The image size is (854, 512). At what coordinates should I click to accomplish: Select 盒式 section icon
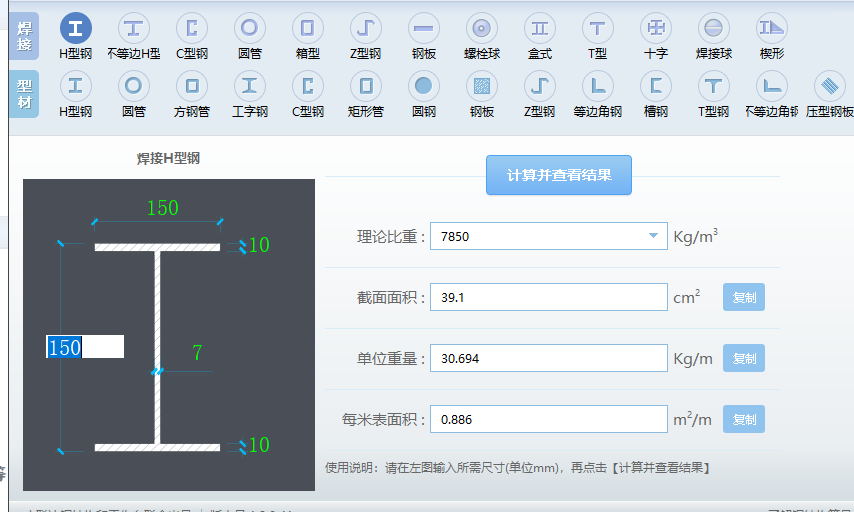click(x=540, y=28)
